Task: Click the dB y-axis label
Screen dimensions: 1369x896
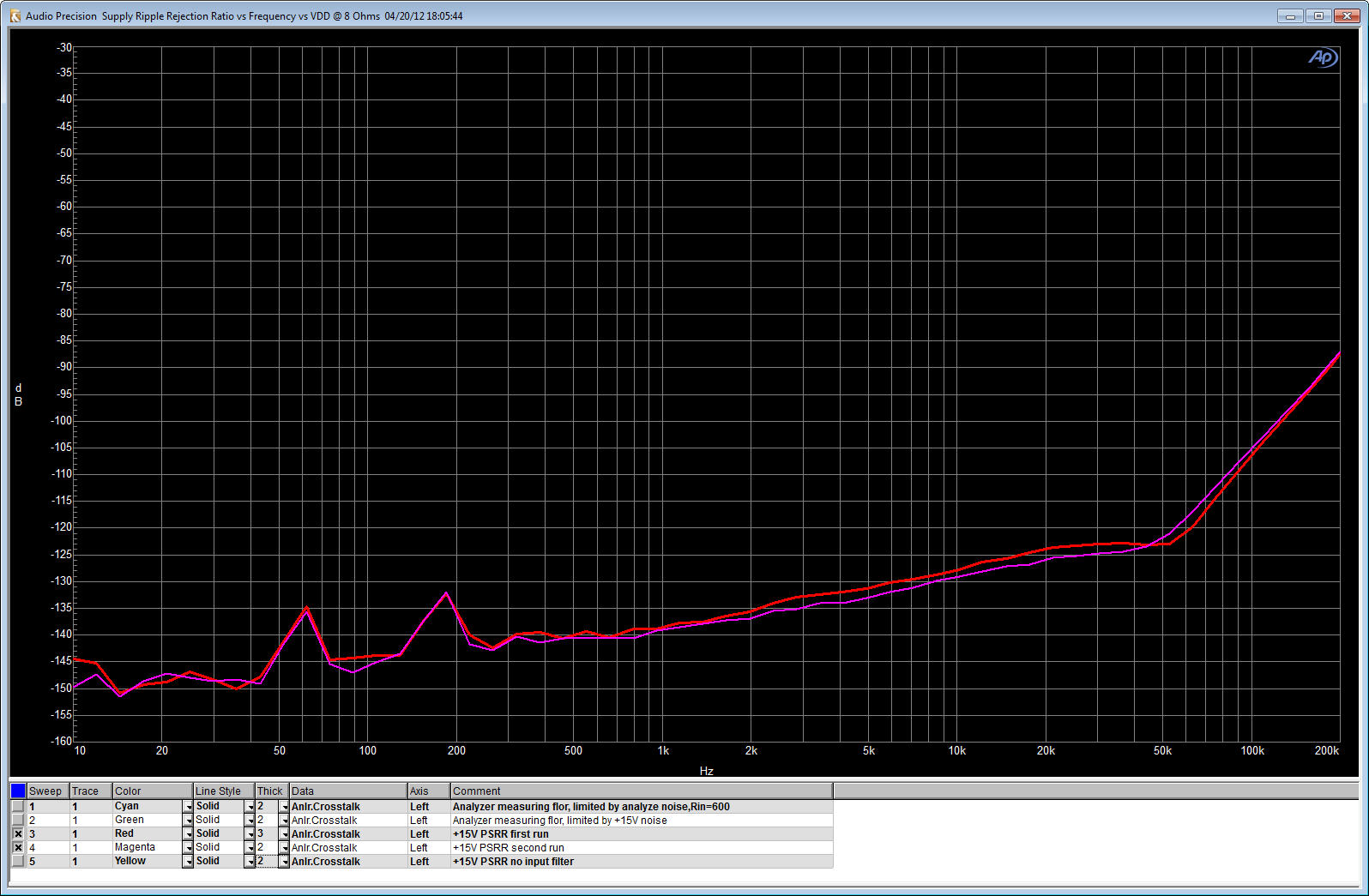Action: tap(18, 395)
